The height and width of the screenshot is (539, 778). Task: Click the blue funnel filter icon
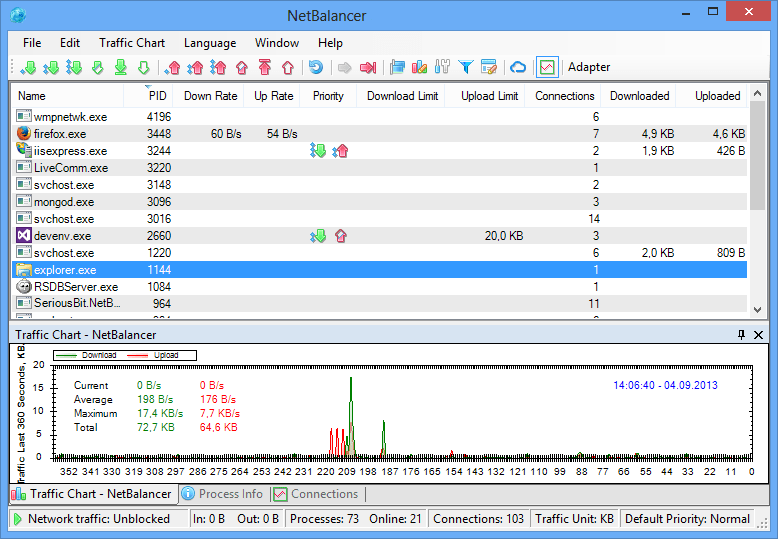[x=466, y=67]
